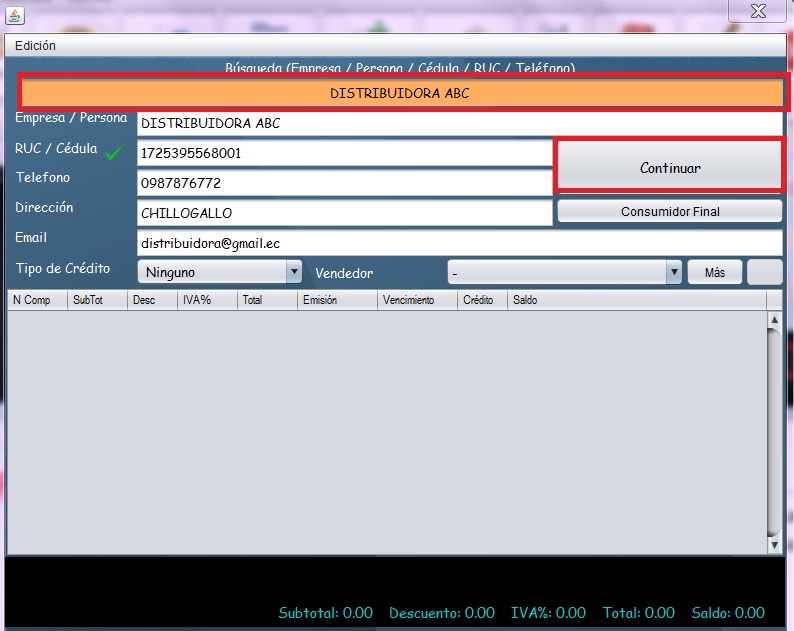Click the Dirección field containing CHILLOGALLO

344,213
